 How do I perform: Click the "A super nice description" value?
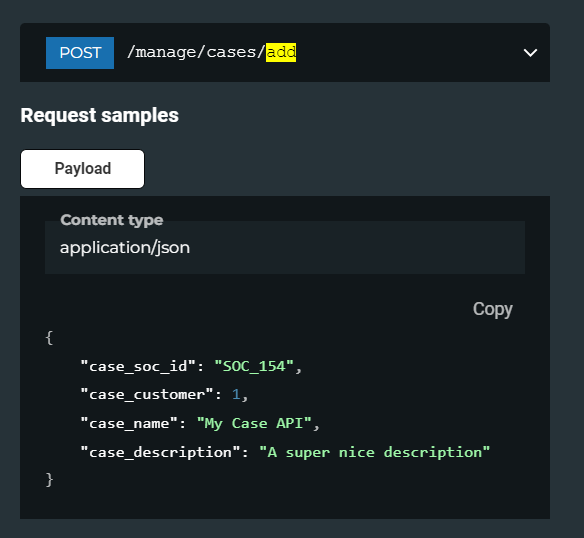coord(374,452)
